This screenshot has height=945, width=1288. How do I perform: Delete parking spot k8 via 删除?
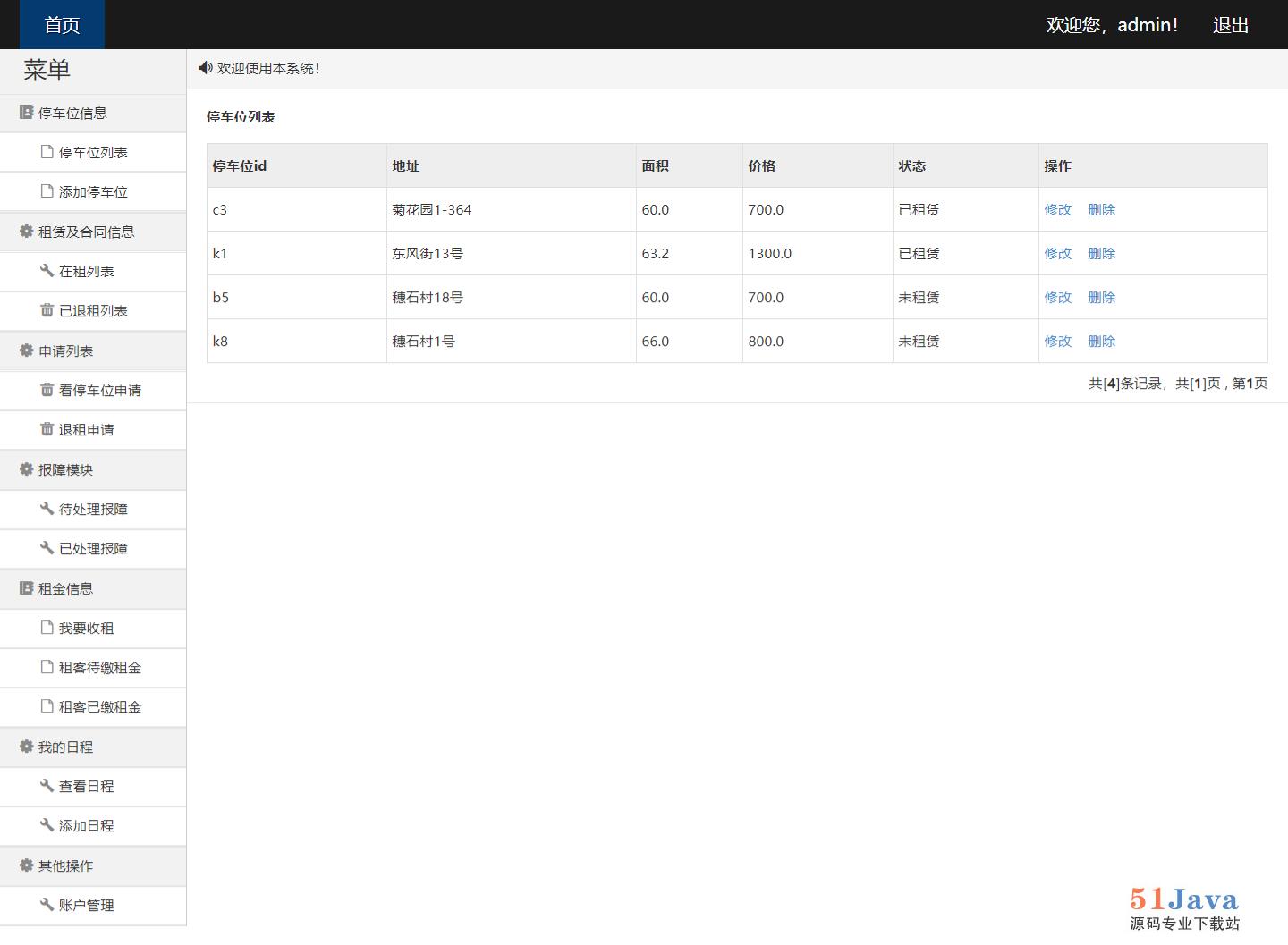(1101, 342)
